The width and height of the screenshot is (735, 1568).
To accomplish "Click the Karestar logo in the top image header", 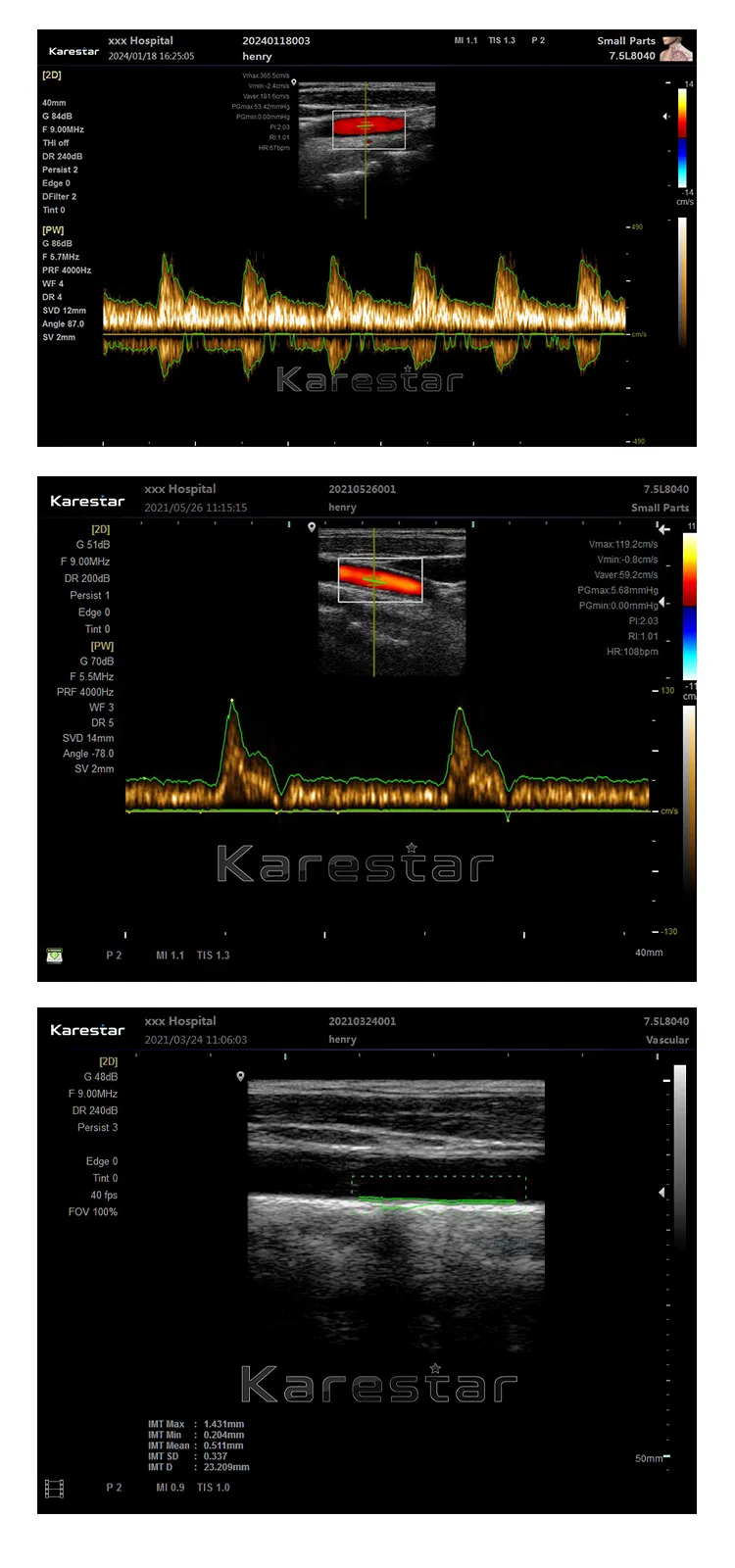I will coord(73,51).
